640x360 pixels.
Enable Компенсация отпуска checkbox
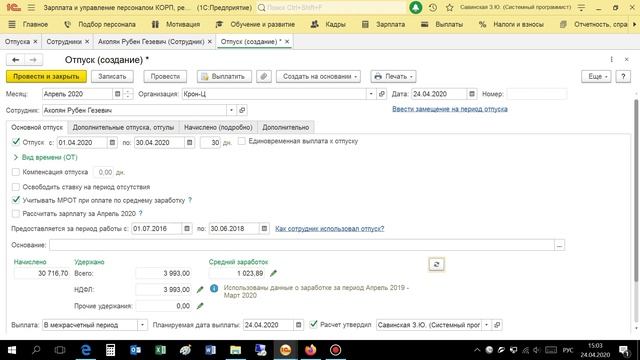(x=16, y=172)
